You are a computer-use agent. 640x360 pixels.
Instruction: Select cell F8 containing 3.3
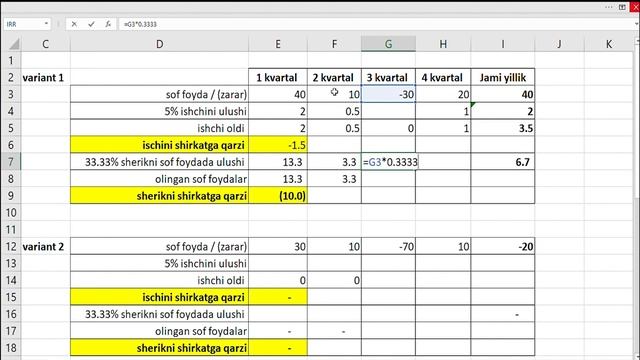[x=334, y=179]
